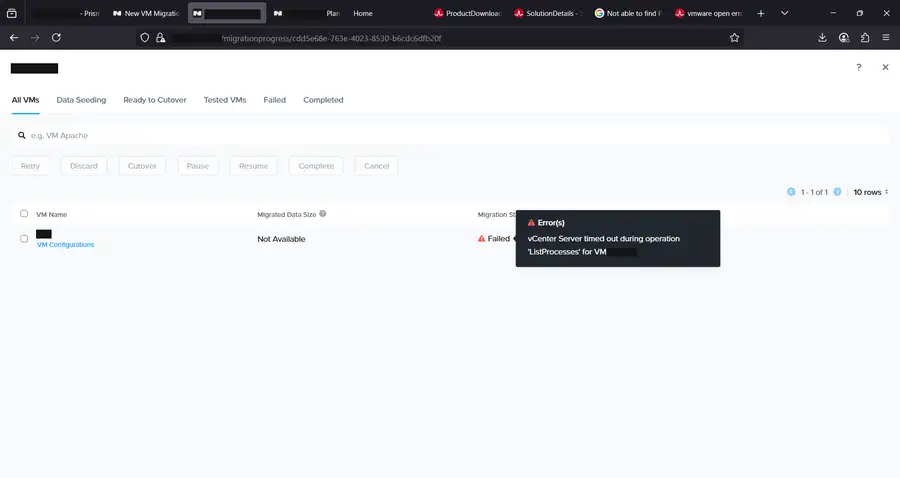Open the VM Configurations link
This screenshot has width=900, height=478.
(65, 244)
